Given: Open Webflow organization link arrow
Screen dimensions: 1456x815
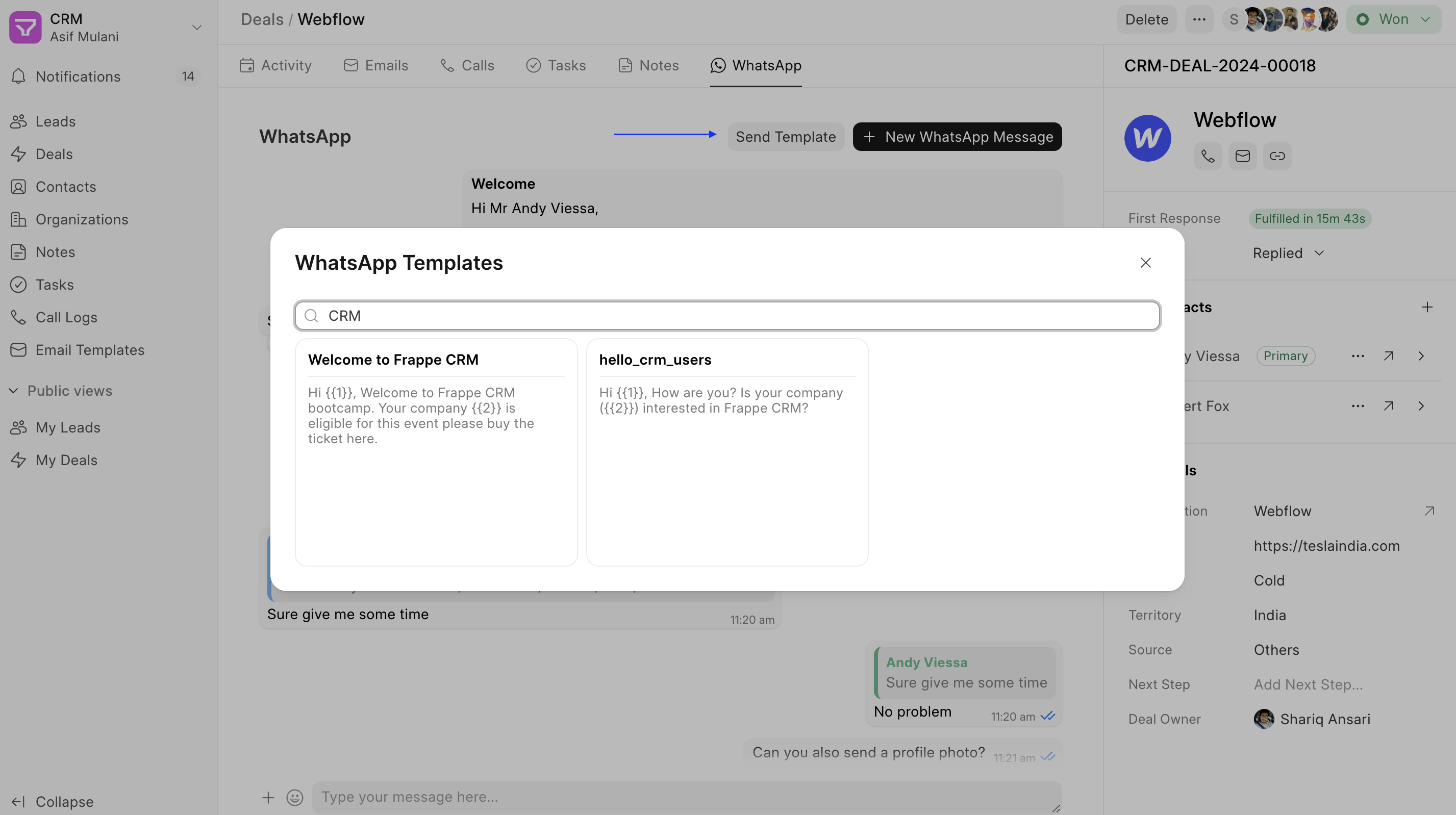Looking at the screenshot, I should tap(1429, 511).
